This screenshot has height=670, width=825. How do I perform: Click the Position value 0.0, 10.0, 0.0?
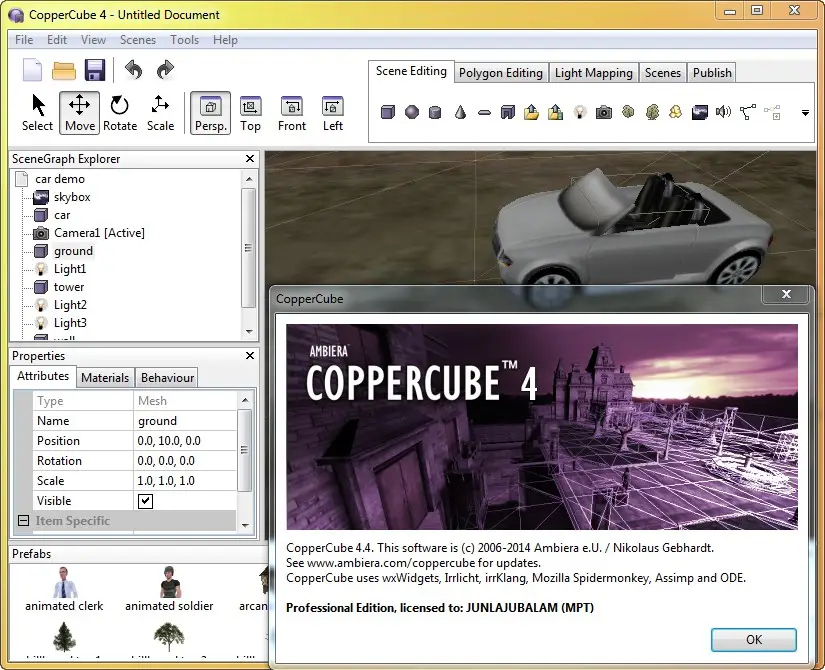coord(185,441)
